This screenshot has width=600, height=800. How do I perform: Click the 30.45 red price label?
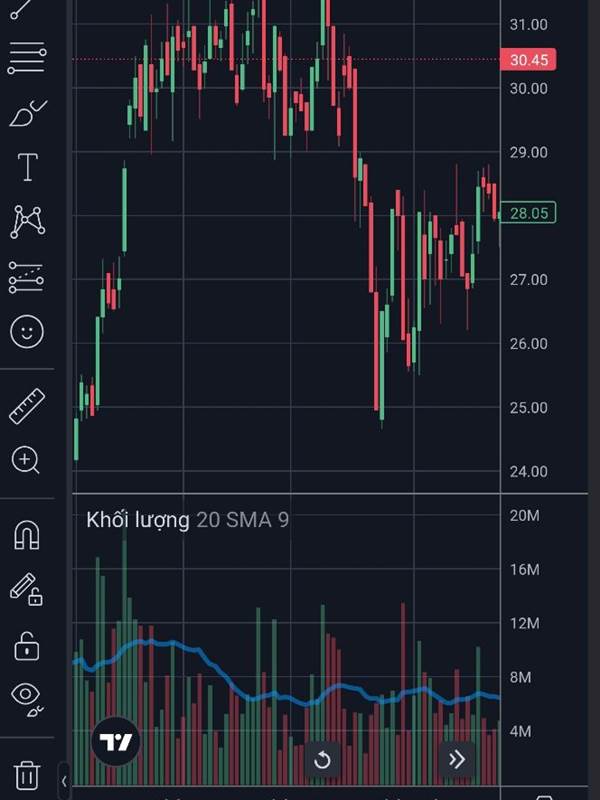528,60
